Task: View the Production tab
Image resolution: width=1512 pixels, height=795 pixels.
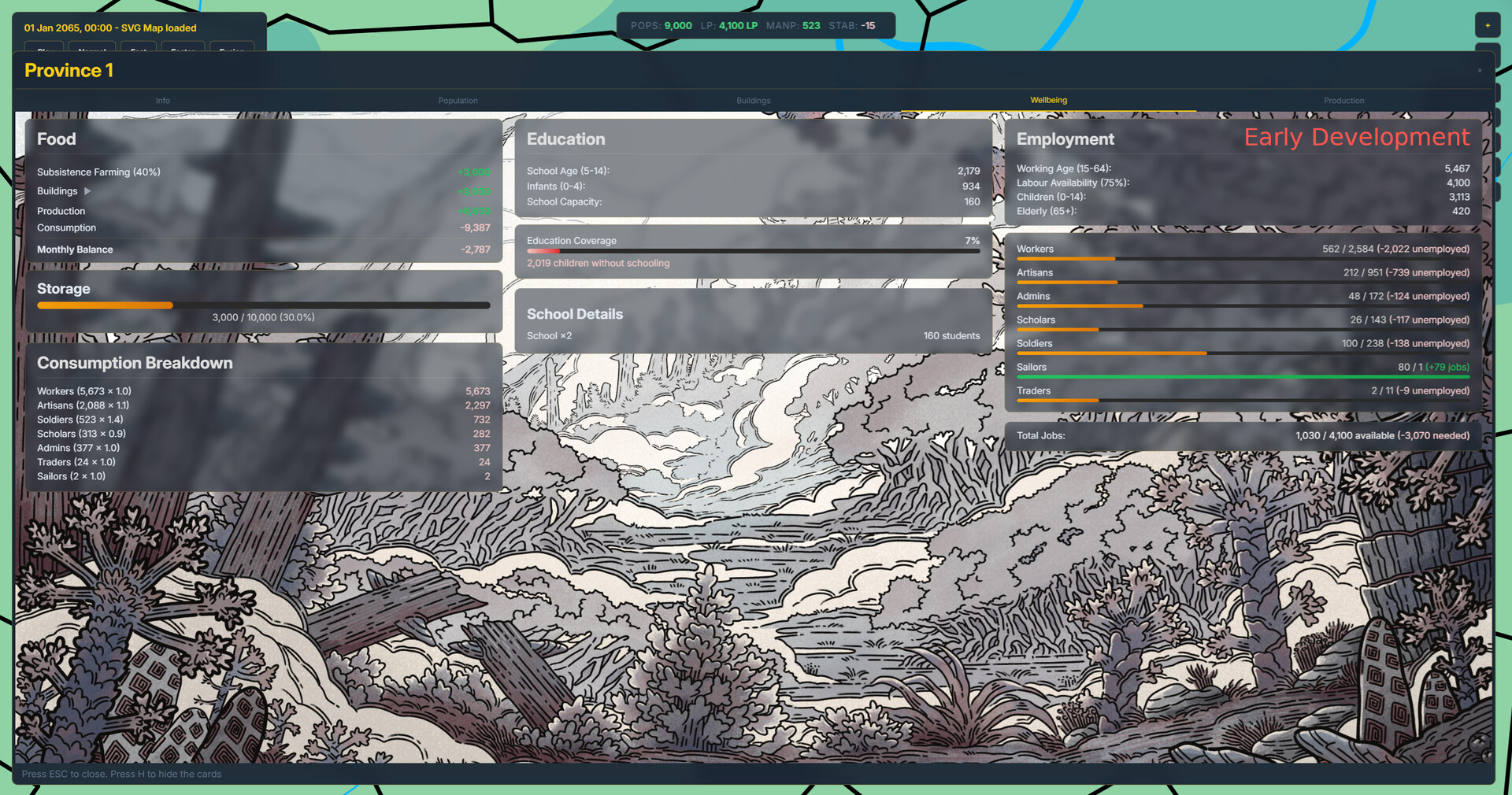Action: [1343, 100]
